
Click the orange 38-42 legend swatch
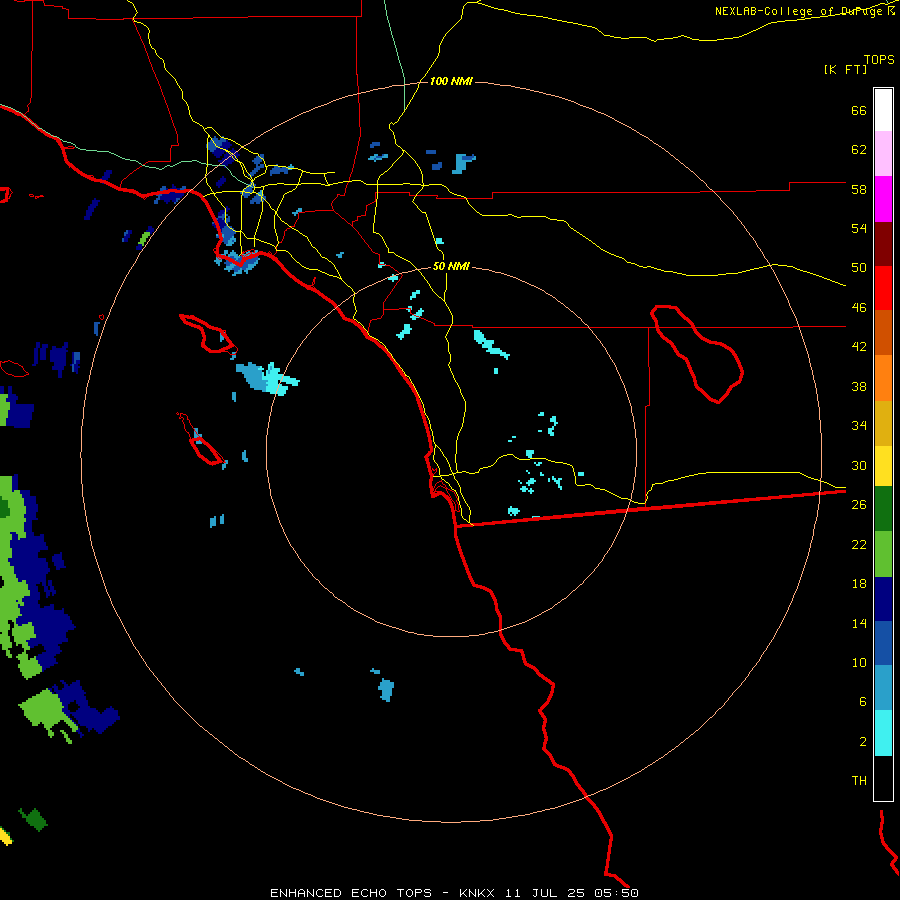pos(883,378)
